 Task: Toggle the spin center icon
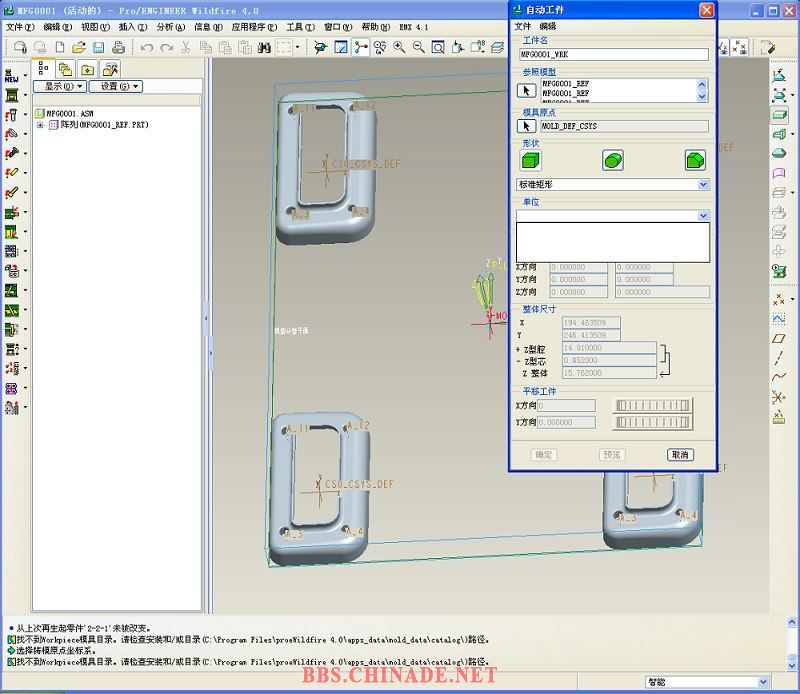click(x=360, y=47)
